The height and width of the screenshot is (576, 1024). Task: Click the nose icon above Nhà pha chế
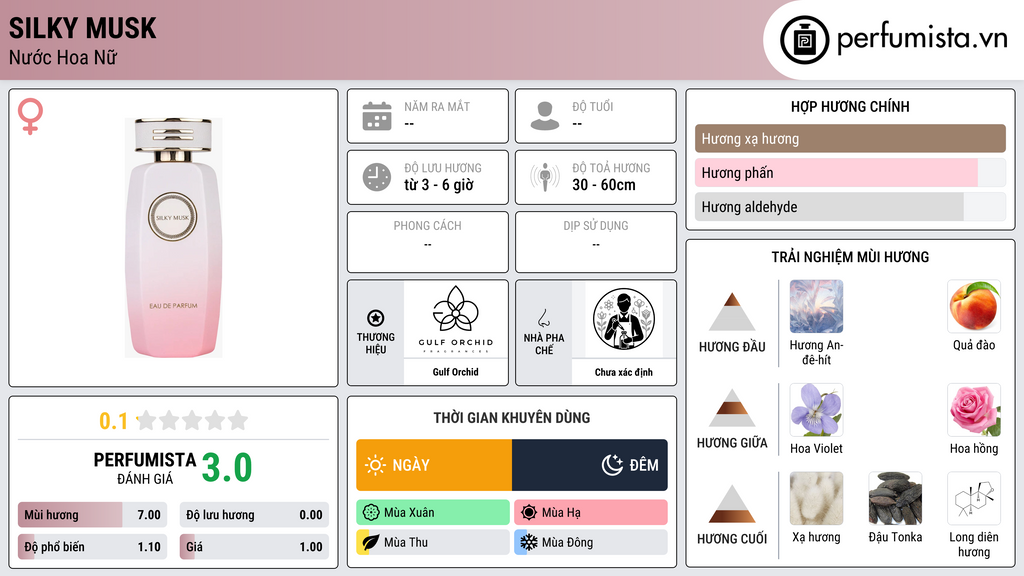(x=543, y=318)
